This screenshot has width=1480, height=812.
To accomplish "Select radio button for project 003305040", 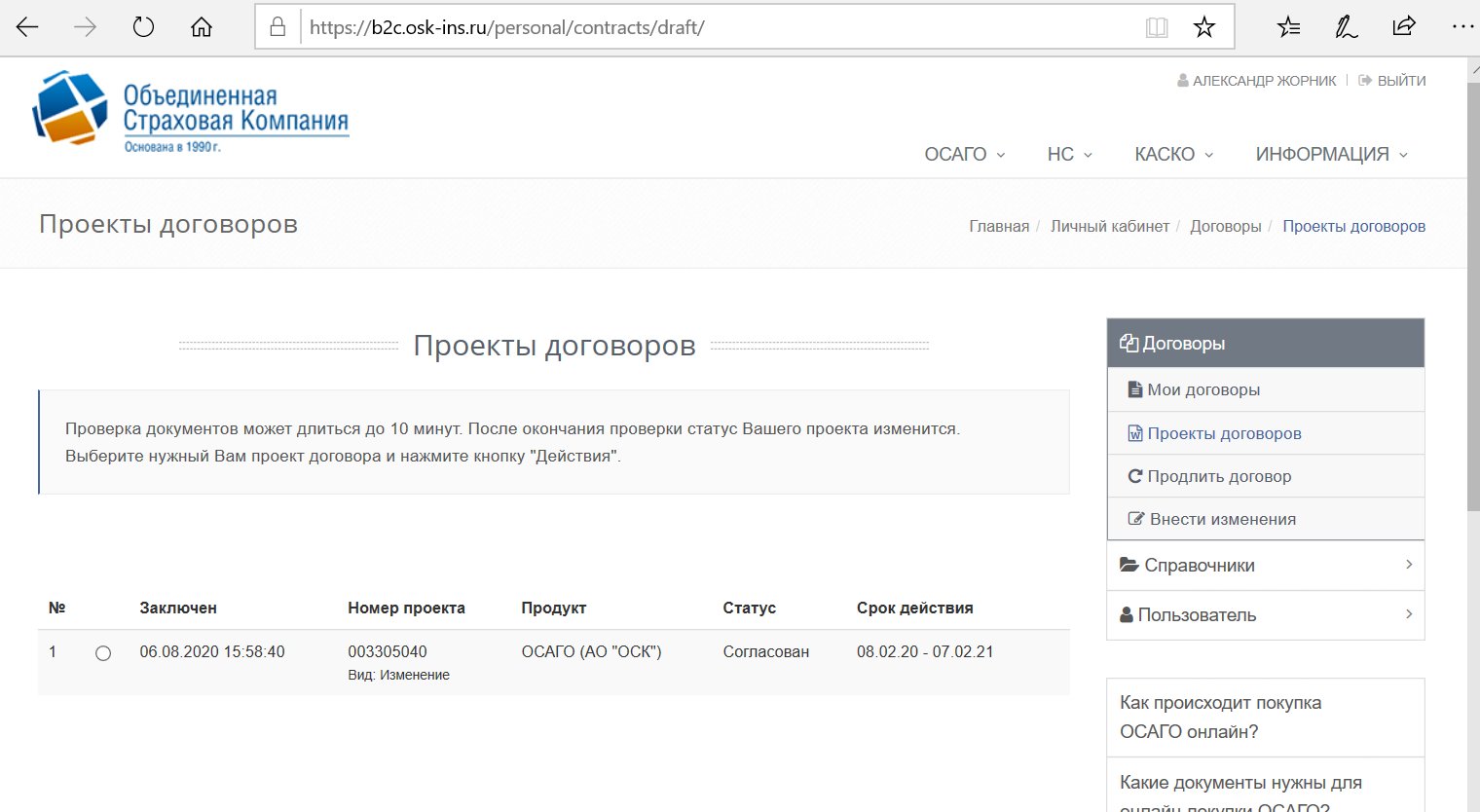I will coord(103,653).
